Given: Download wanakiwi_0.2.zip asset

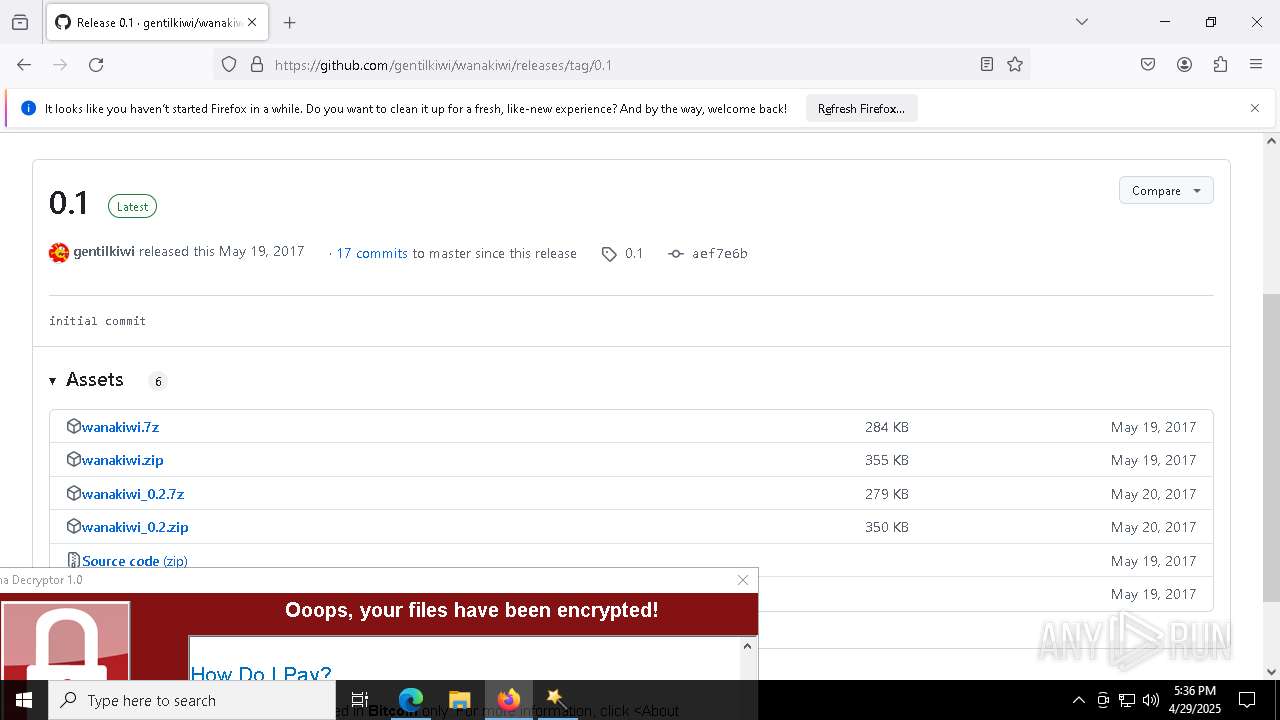Looking at the screenshot, I should pyautogui.click(x=135, y=527).
